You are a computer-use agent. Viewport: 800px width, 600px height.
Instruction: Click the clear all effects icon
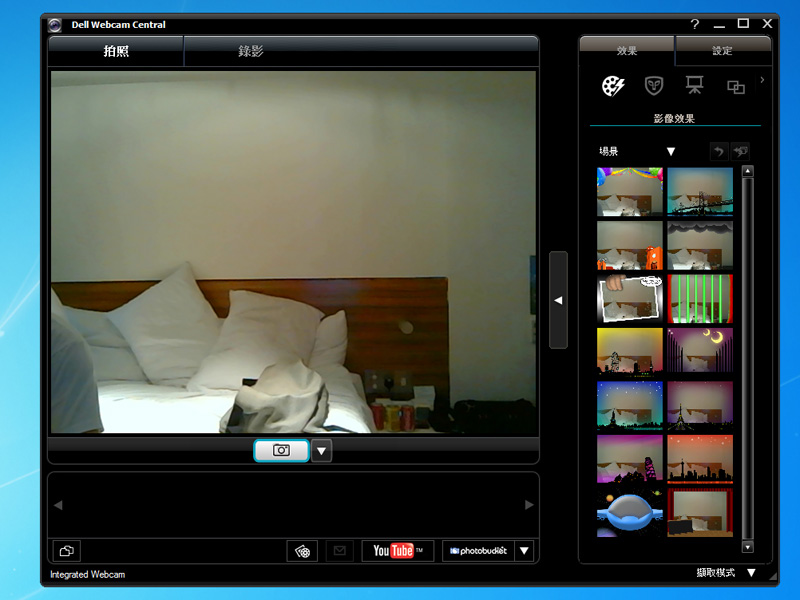tap(740, 151)
